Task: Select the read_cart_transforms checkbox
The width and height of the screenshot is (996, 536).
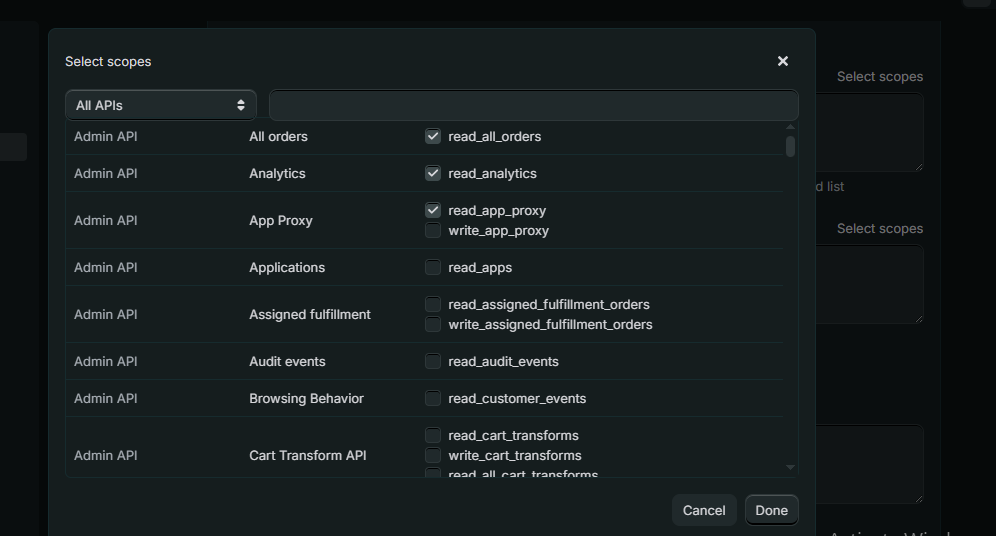Action: (x=433, y=435)
